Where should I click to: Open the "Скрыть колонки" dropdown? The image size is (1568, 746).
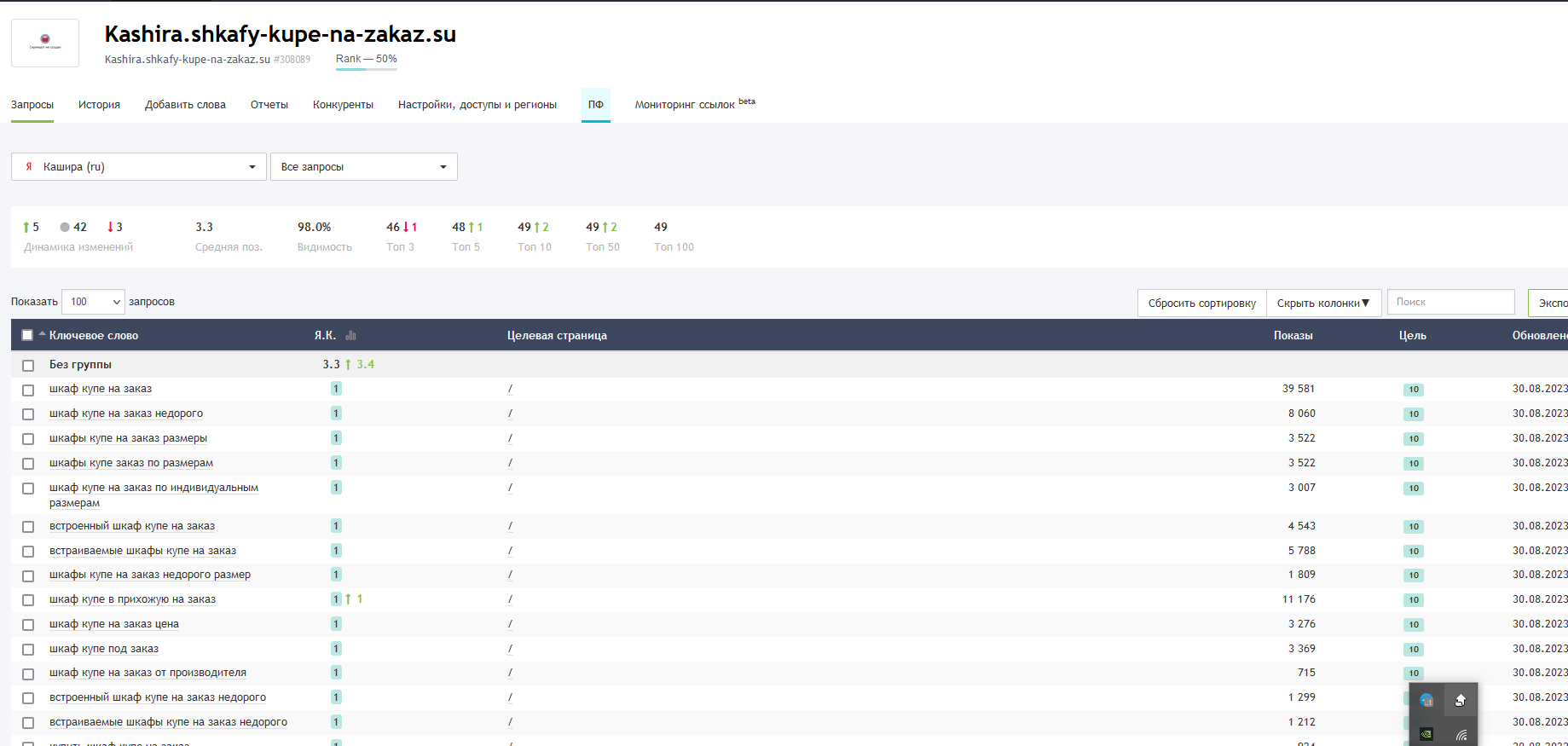pos(1323,303)
